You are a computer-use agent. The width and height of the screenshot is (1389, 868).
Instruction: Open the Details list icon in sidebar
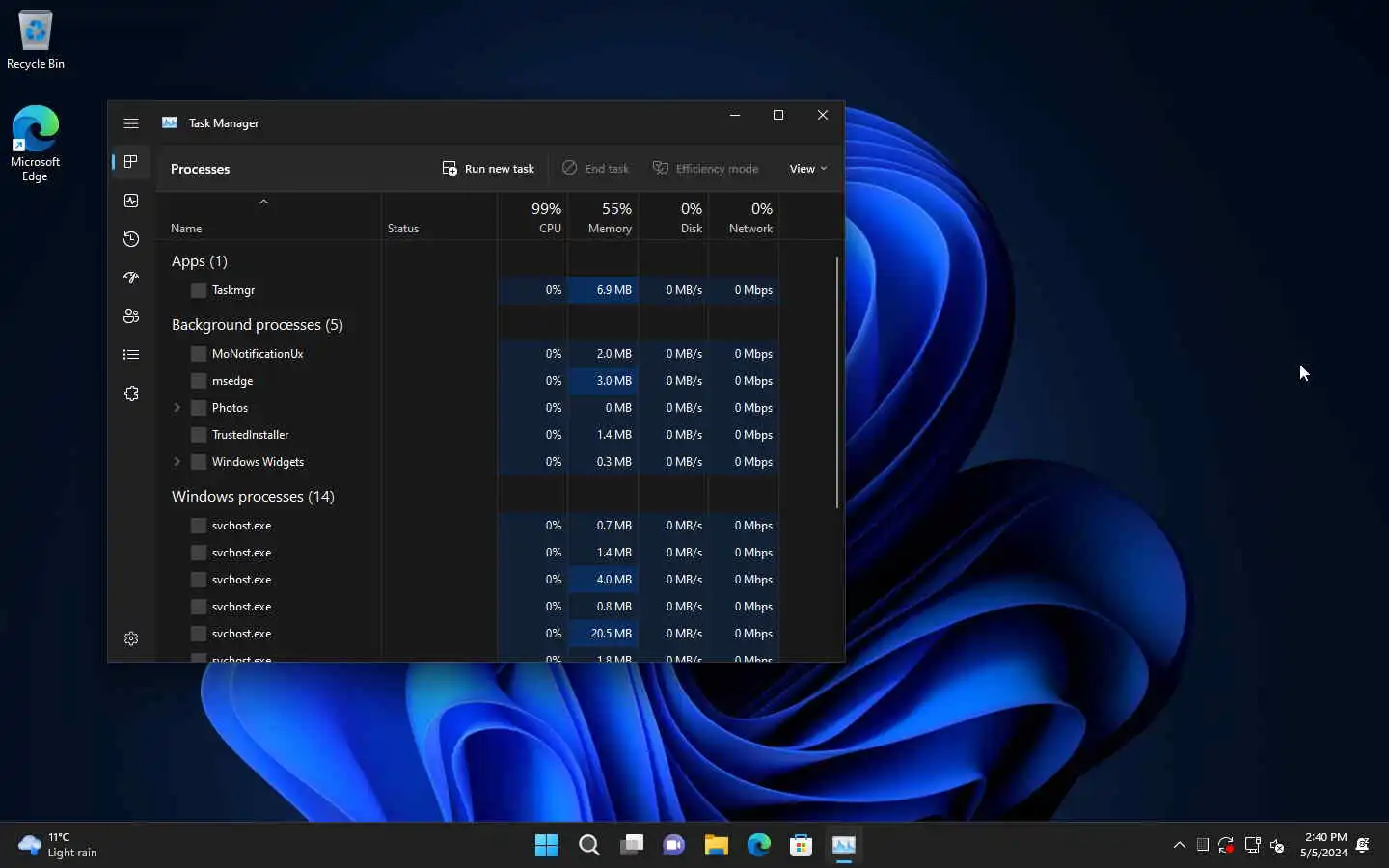(x=131, y=355)
